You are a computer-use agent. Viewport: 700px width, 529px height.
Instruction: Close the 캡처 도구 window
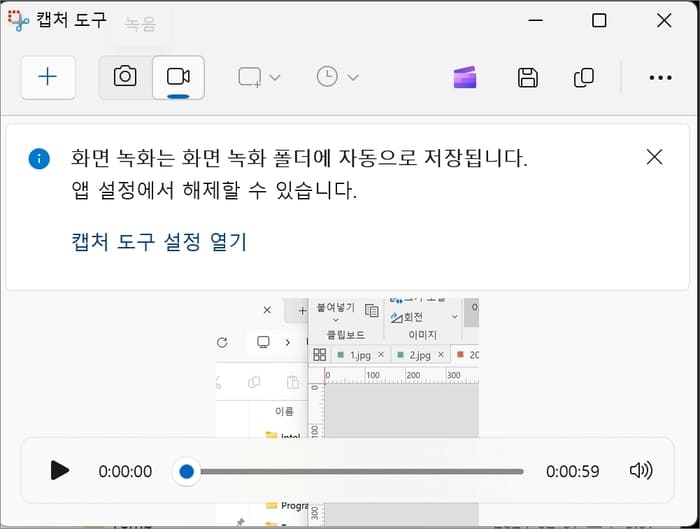(664, 20)
